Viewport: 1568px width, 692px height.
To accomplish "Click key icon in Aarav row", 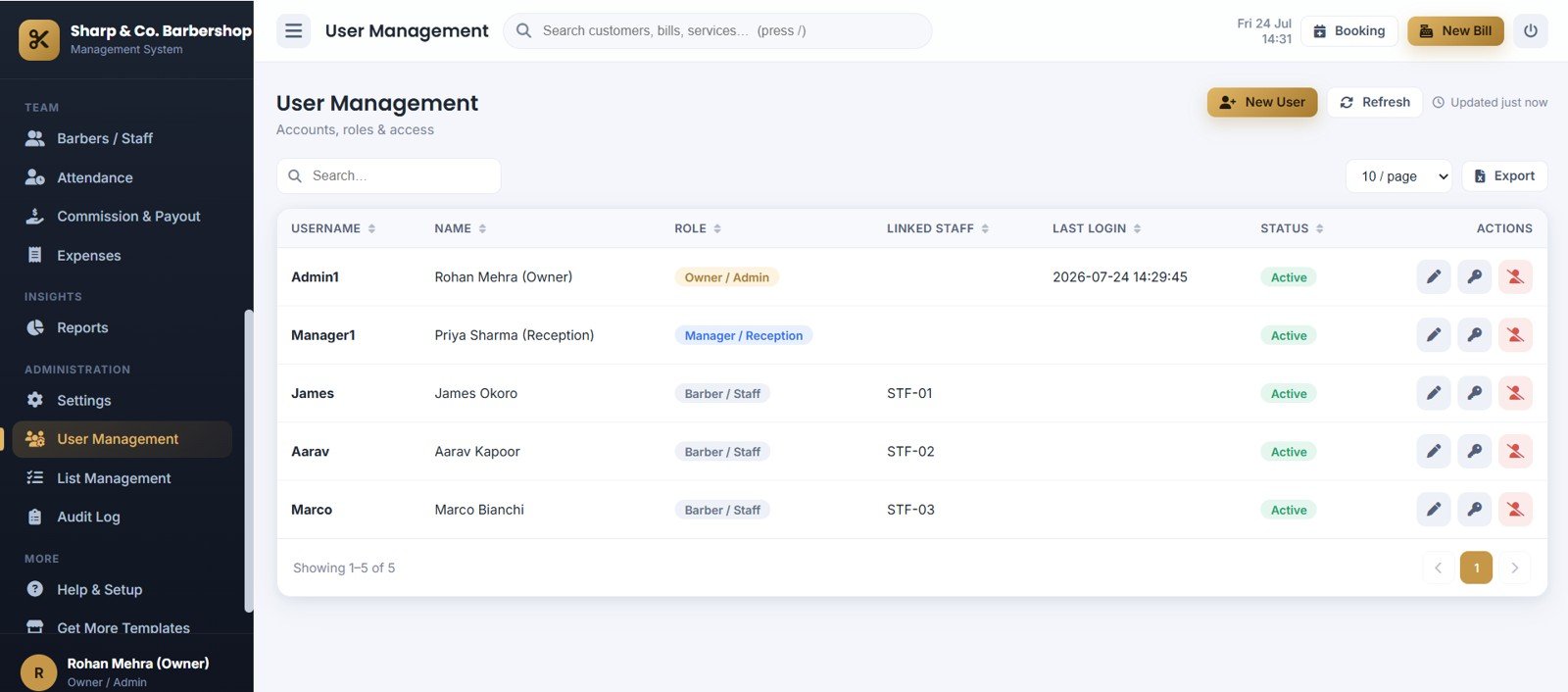I will tap(1474, 451).
